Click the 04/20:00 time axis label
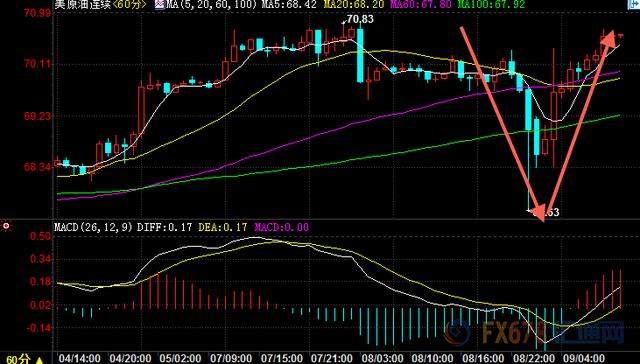Viewport: 640px width, 364px height. pos(130,359)
